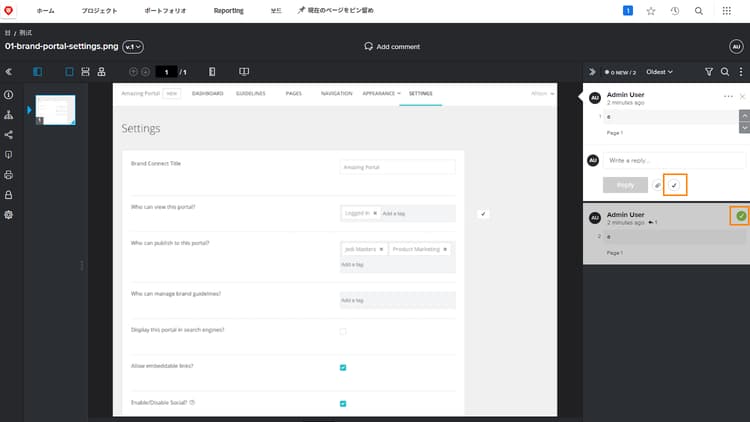This screenshot has width=750, height=422.
Task: Click the page number input field
Action: pyautogui.click(x=166, y=72)
